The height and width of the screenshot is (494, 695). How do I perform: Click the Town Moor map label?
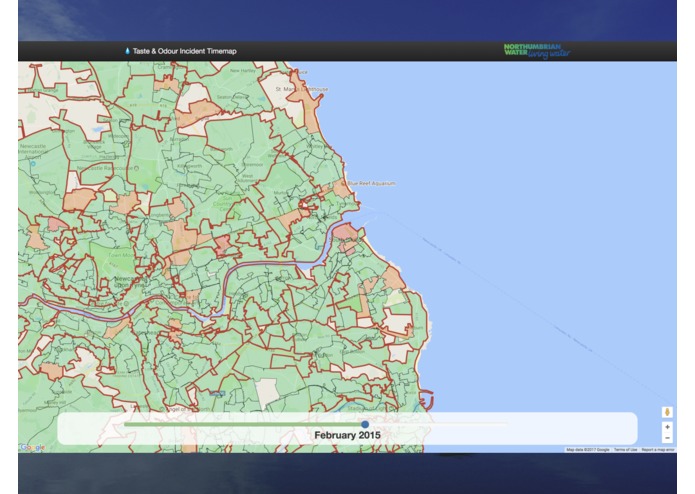pyautogui.click(x=121, y=256)
